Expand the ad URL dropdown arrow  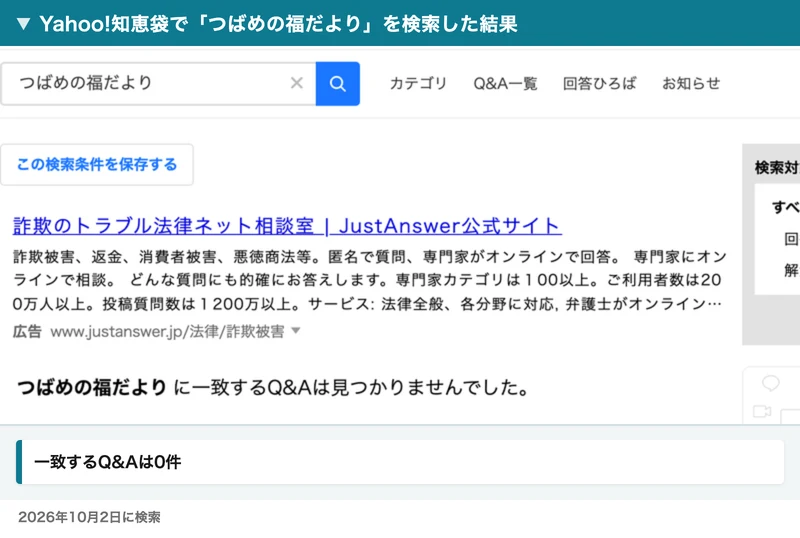[x=295, y=331]
